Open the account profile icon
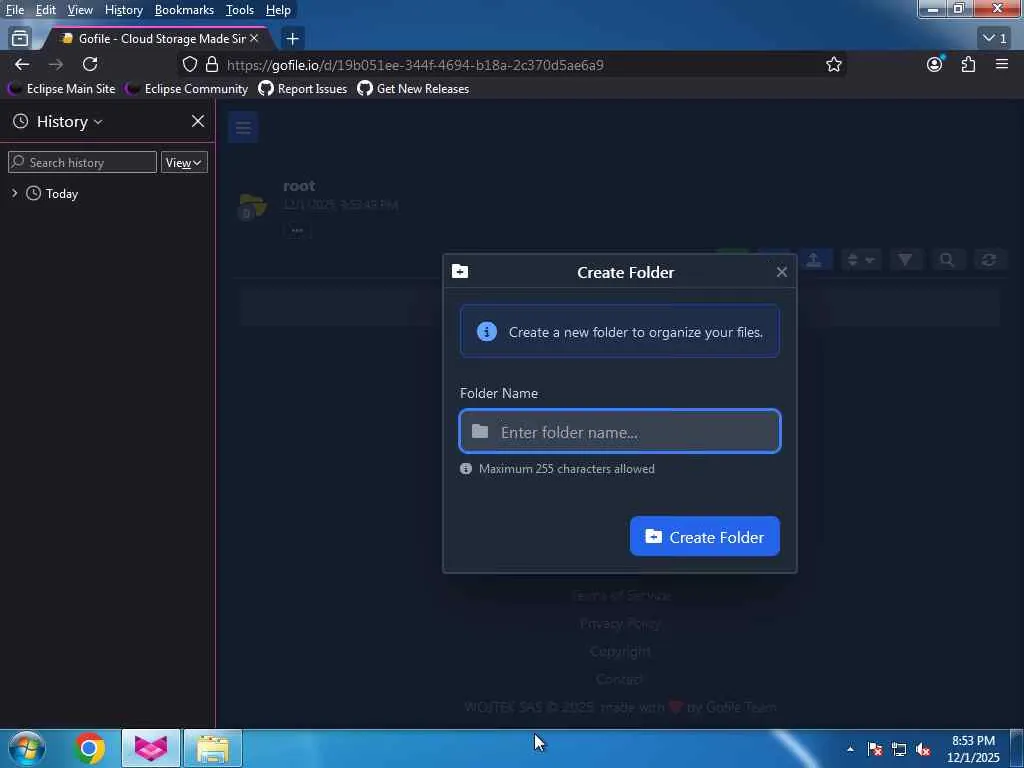This screenshot has width=1024, height=768. coord(935,64)
